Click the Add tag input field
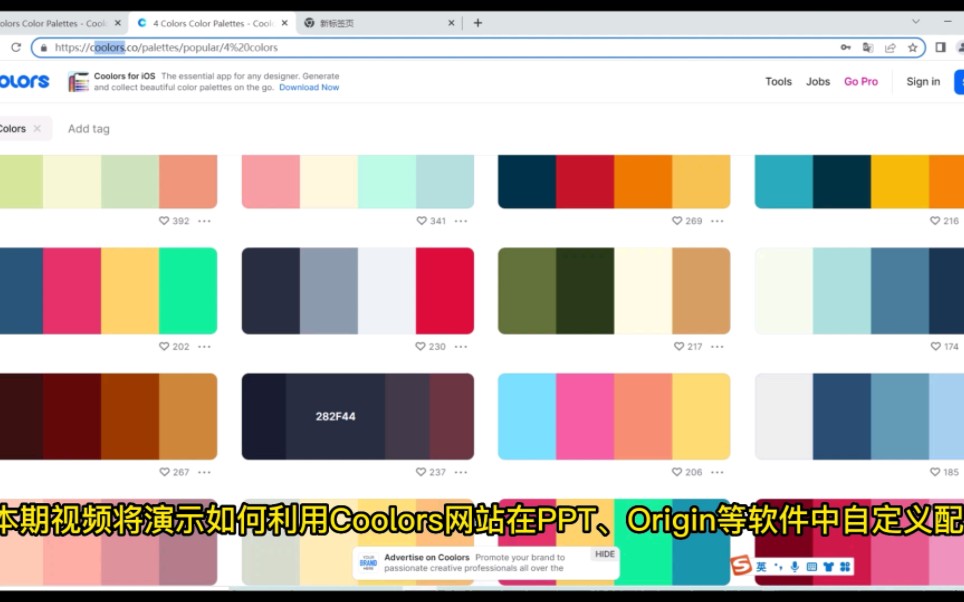964x602 pixels. (x=88, y=128)
